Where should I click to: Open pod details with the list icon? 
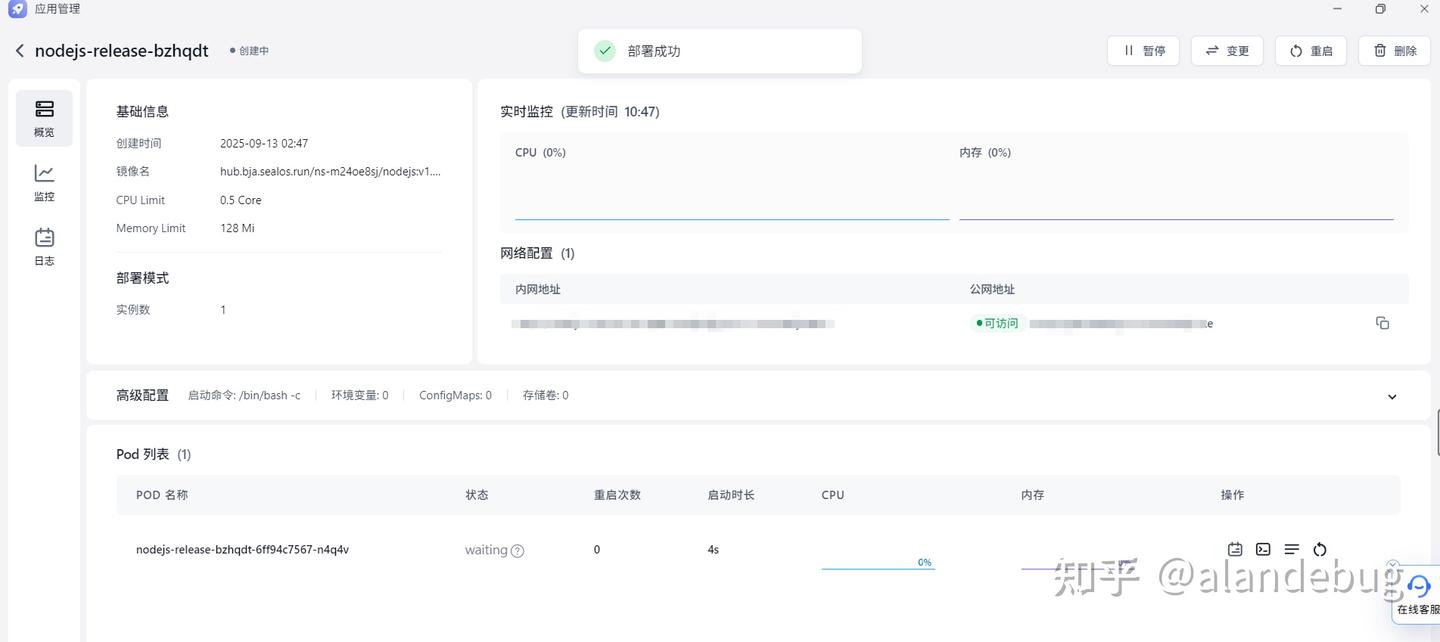[x=1291, y=549]
